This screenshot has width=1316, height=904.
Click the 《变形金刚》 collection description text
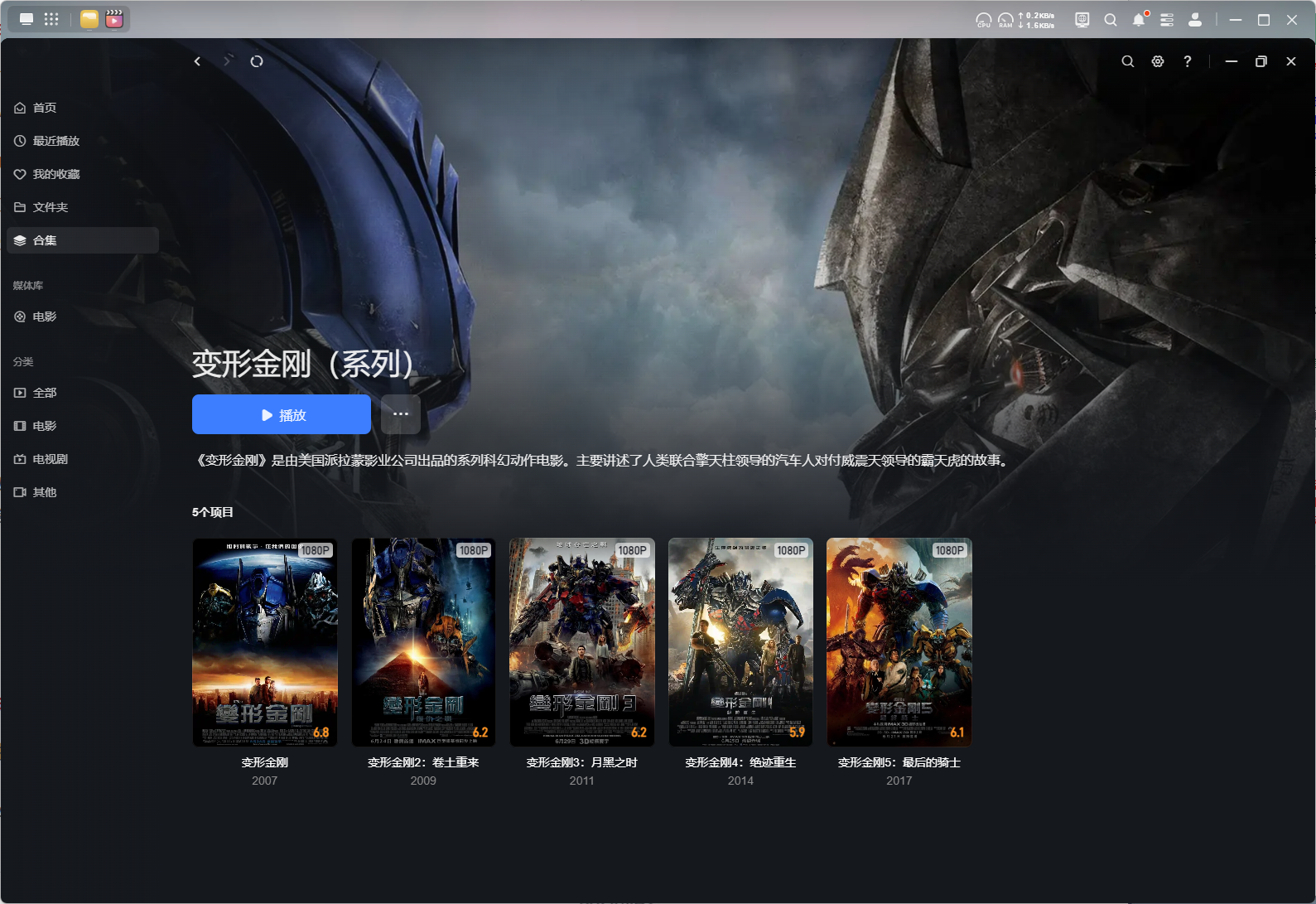pos(602,461)
